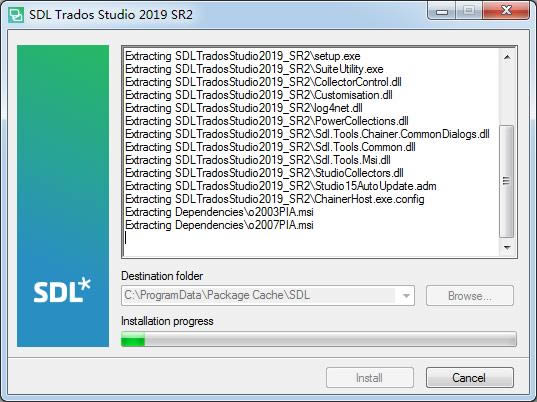The width and height of the screenshot is (537, 402).
Task: Close the SDL Trados Studio installer window
Action: pos(507,10)
